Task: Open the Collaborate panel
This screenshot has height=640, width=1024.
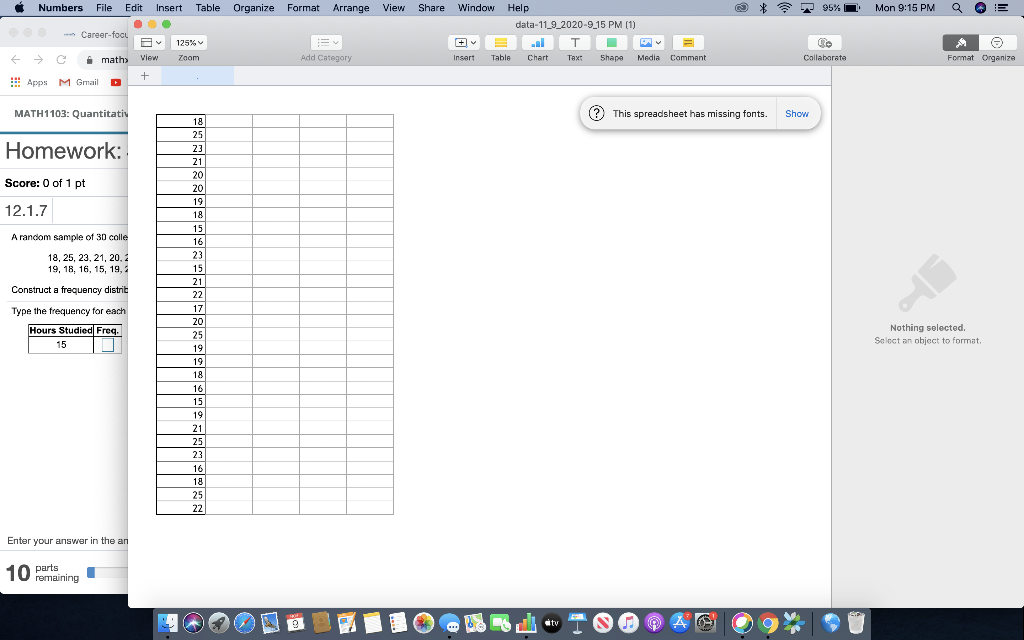Action: [823, 42]
